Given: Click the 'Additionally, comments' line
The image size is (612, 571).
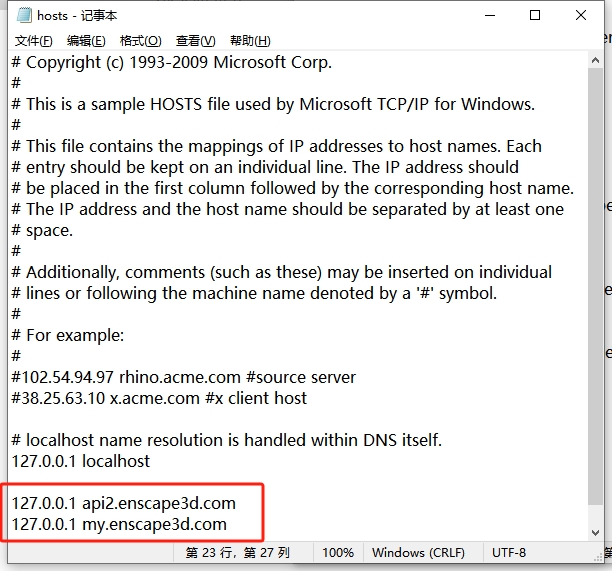Looking at the screenshot, I should (x=282, y=272).
